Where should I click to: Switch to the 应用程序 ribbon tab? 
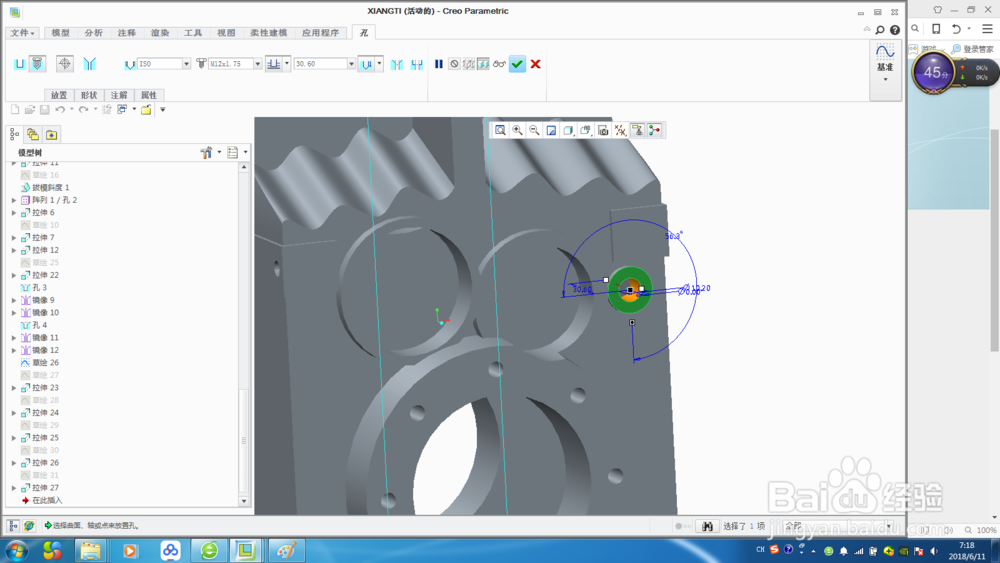[321, 33]
